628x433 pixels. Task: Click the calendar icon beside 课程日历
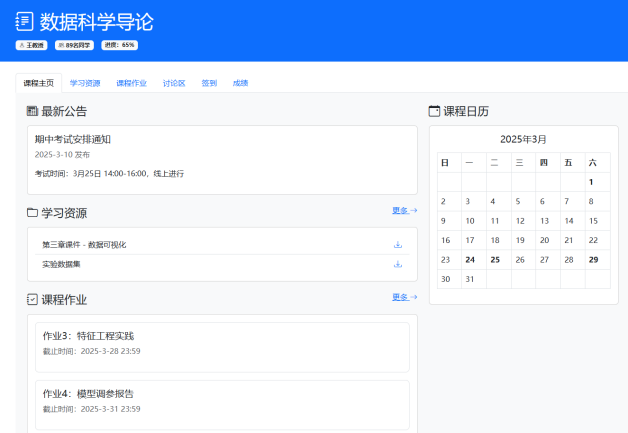[434, 111]
